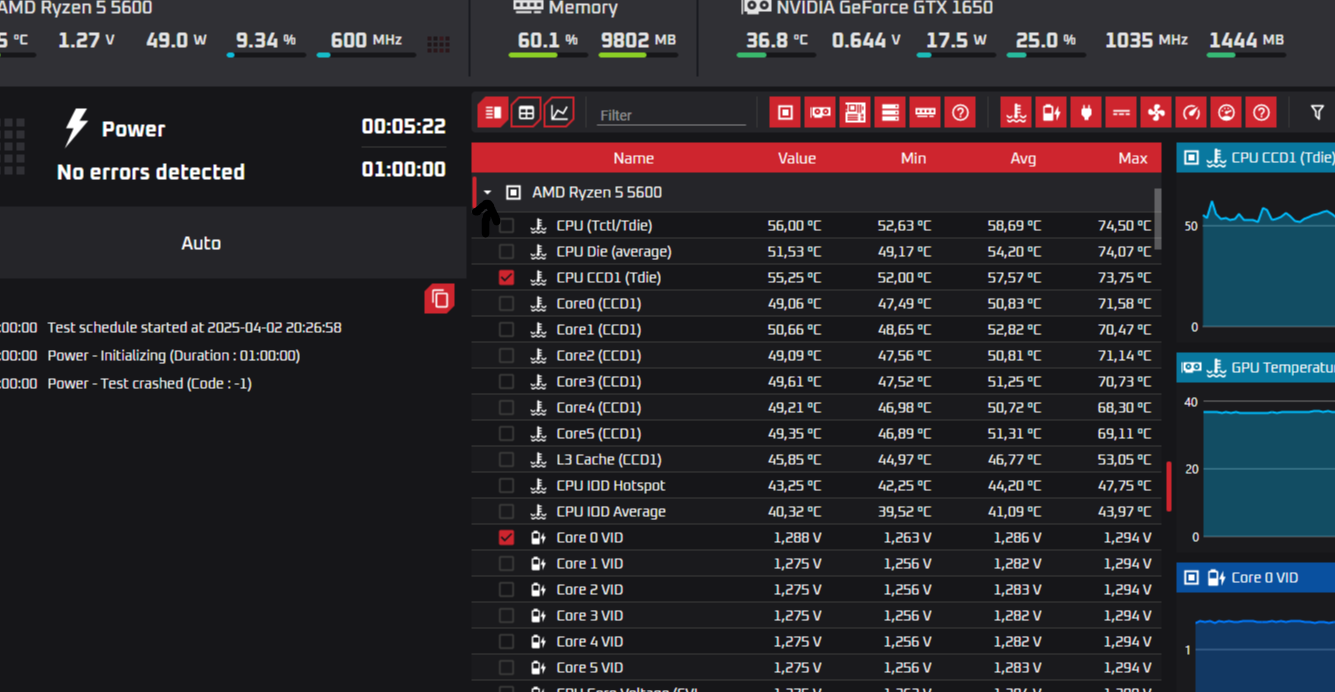Click the total duration 01:00:00
The width and height of the screenshot is (1335, 692).
[403, 170]
